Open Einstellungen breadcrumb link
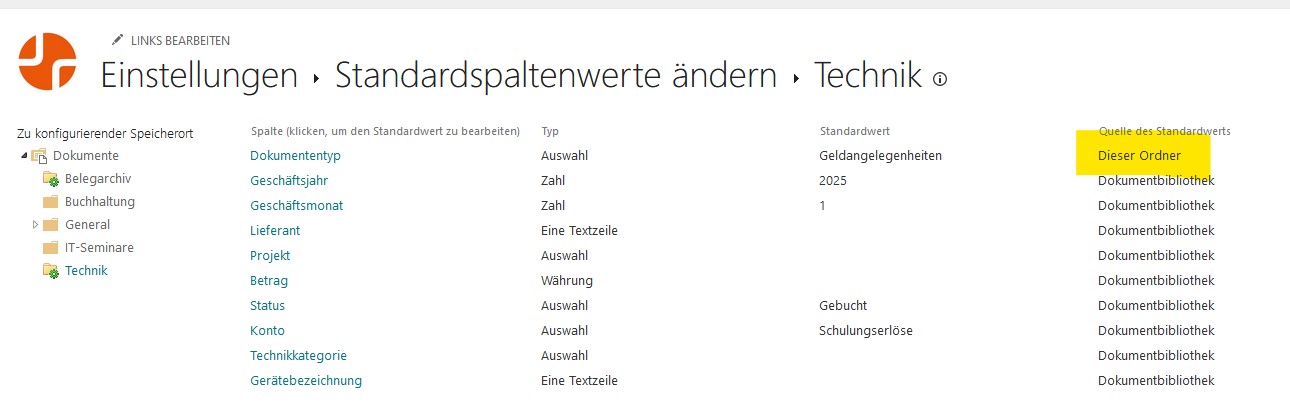This screenshot has height=403, width=1290. tap(199, 75)
